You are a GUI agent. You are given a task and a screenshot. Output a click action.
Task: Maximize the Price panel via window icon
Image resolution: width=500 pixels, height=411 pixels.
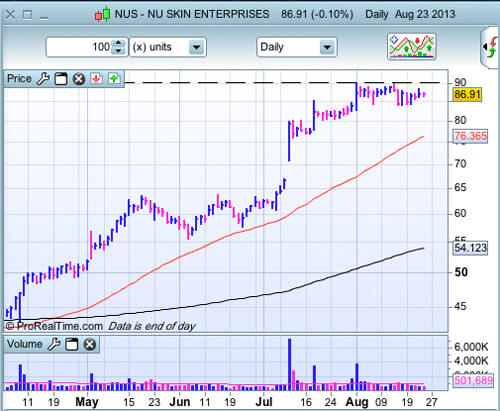click(61, 79)
